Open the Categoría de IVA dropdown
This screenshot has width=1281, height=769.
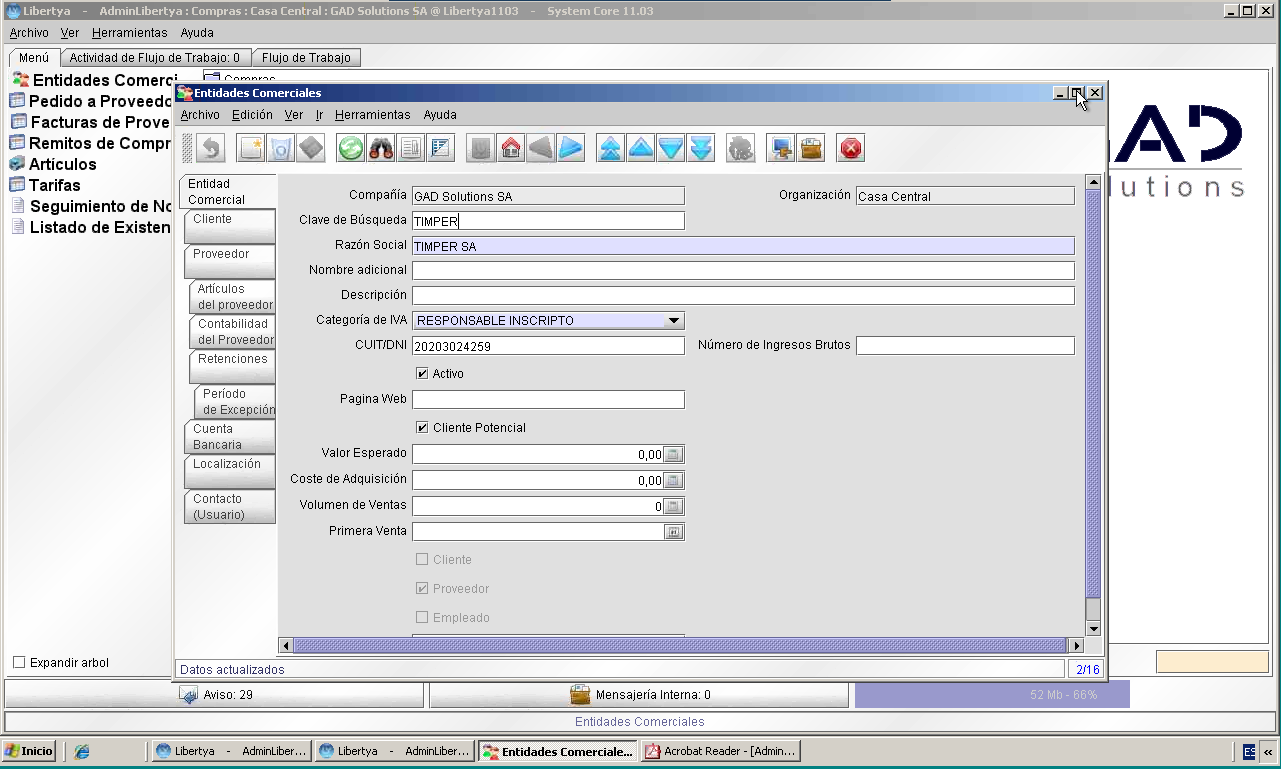coord(674,321)
